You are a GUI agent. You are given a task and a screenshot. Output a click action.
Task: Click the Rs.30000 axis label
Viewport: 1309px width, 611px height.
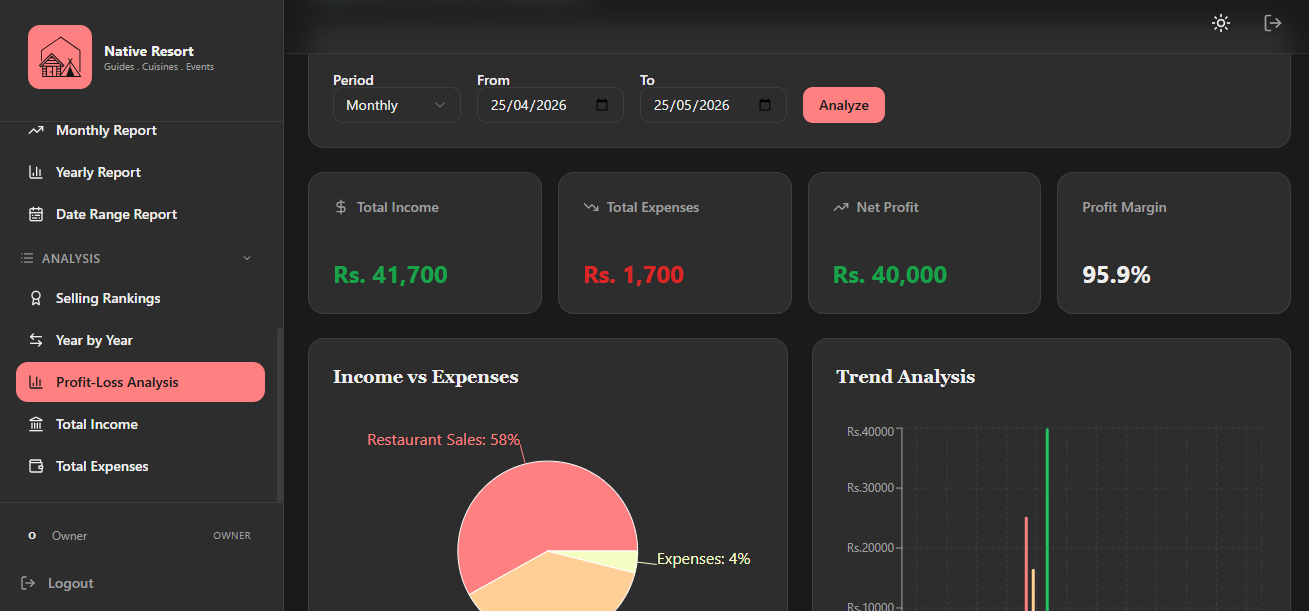click(870, 488)
